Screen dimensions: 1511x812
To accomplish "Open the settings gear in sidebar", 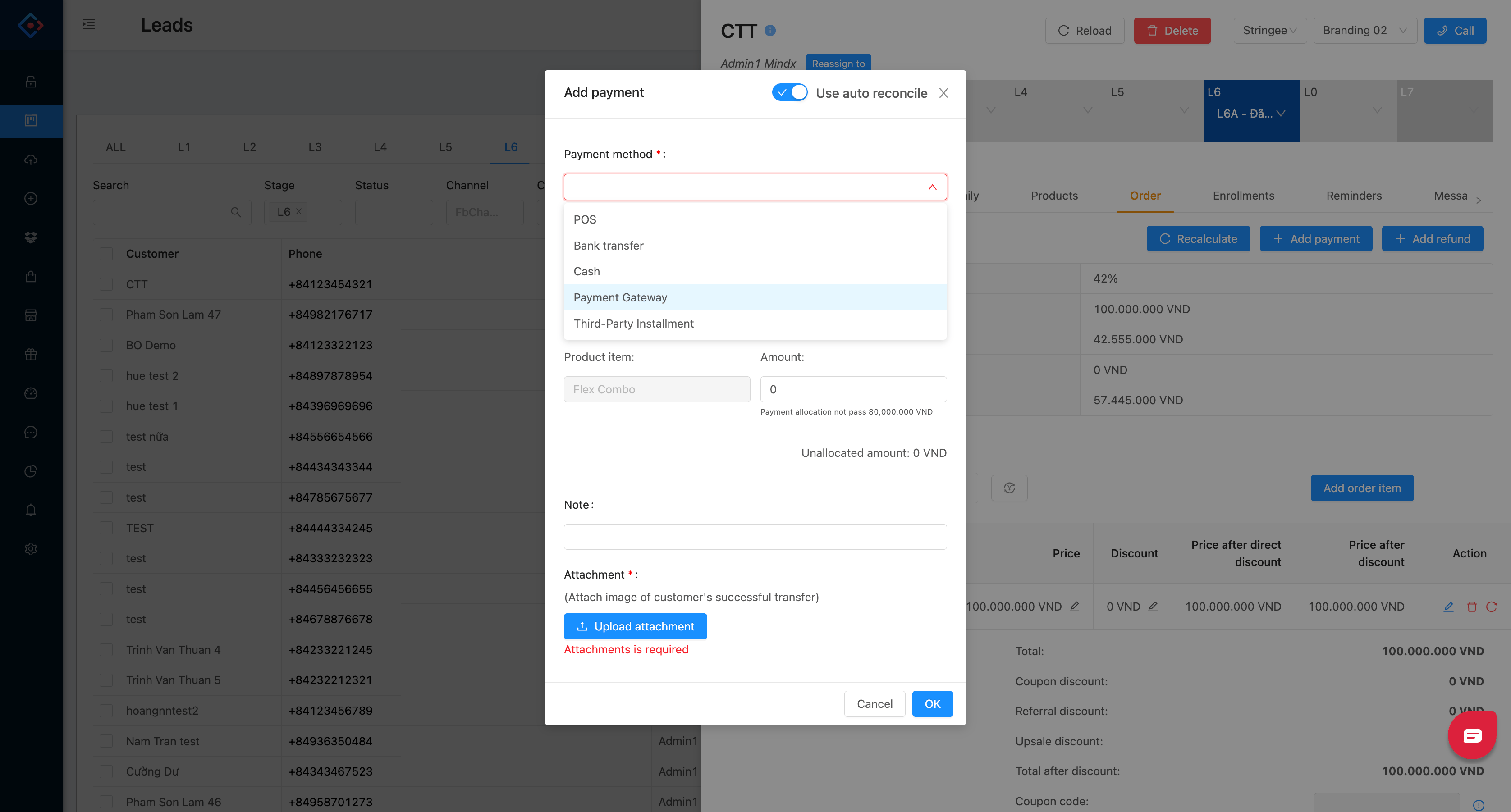I will pos(31,549).
